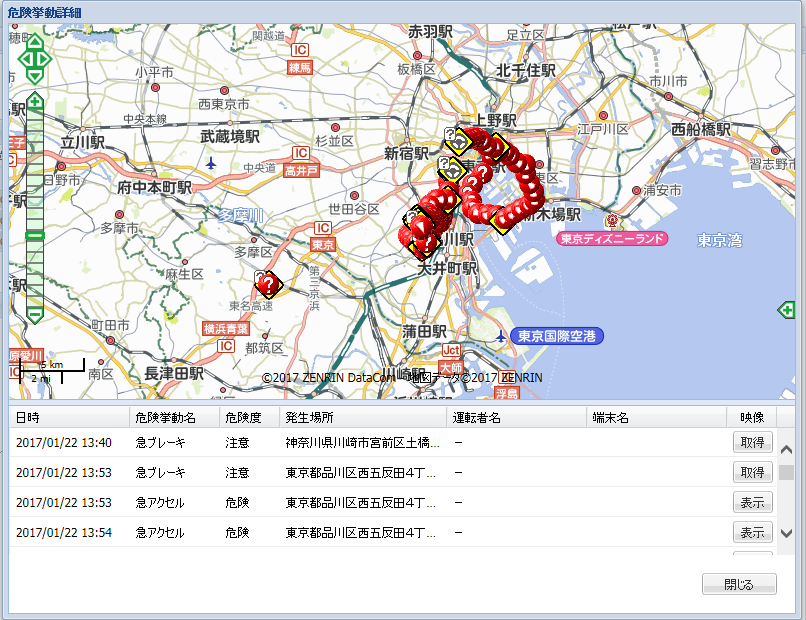Click 取得 for the 13:40 急ブレーキ row
Screen dimensions: 806x620
point(753,442)
